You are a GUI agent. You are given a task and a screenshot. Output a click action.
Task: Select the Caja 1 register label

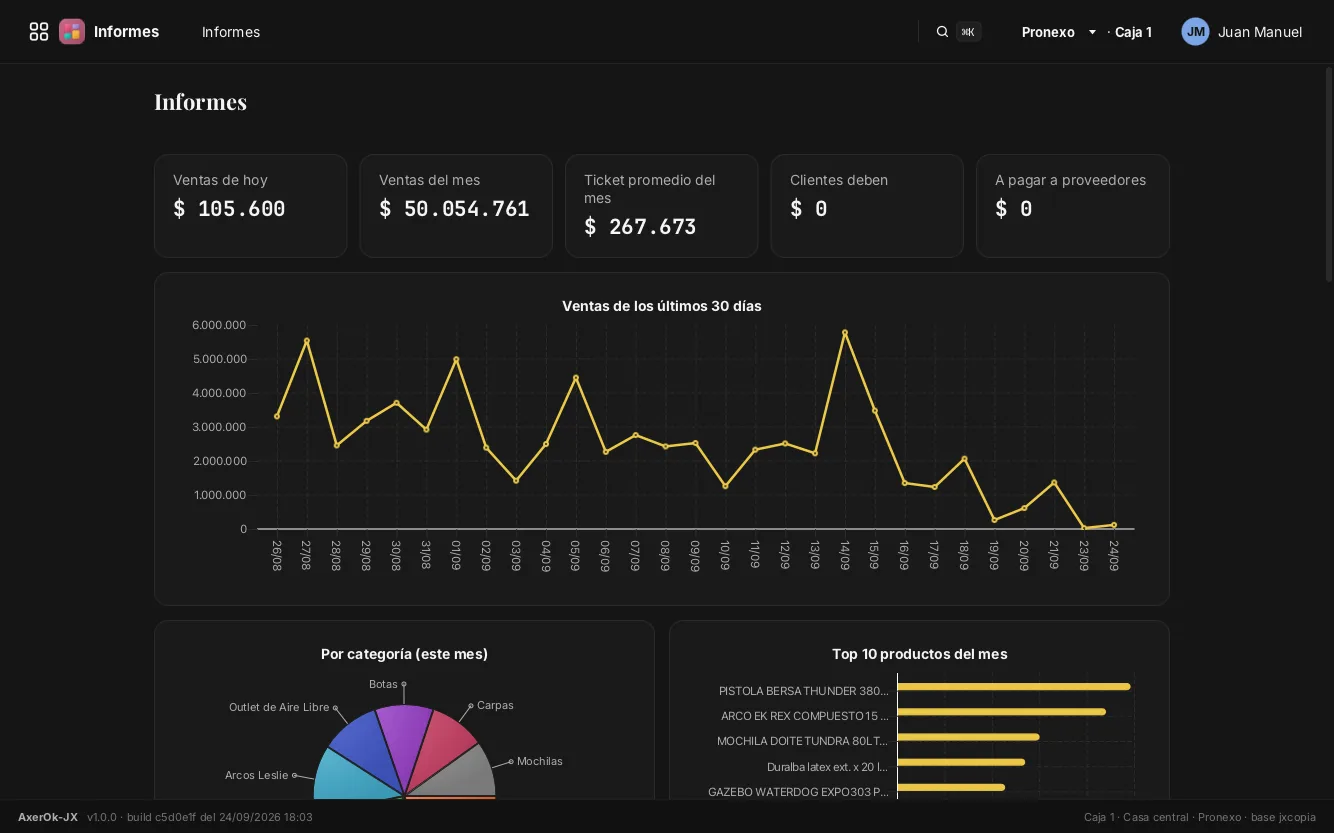1133,32
